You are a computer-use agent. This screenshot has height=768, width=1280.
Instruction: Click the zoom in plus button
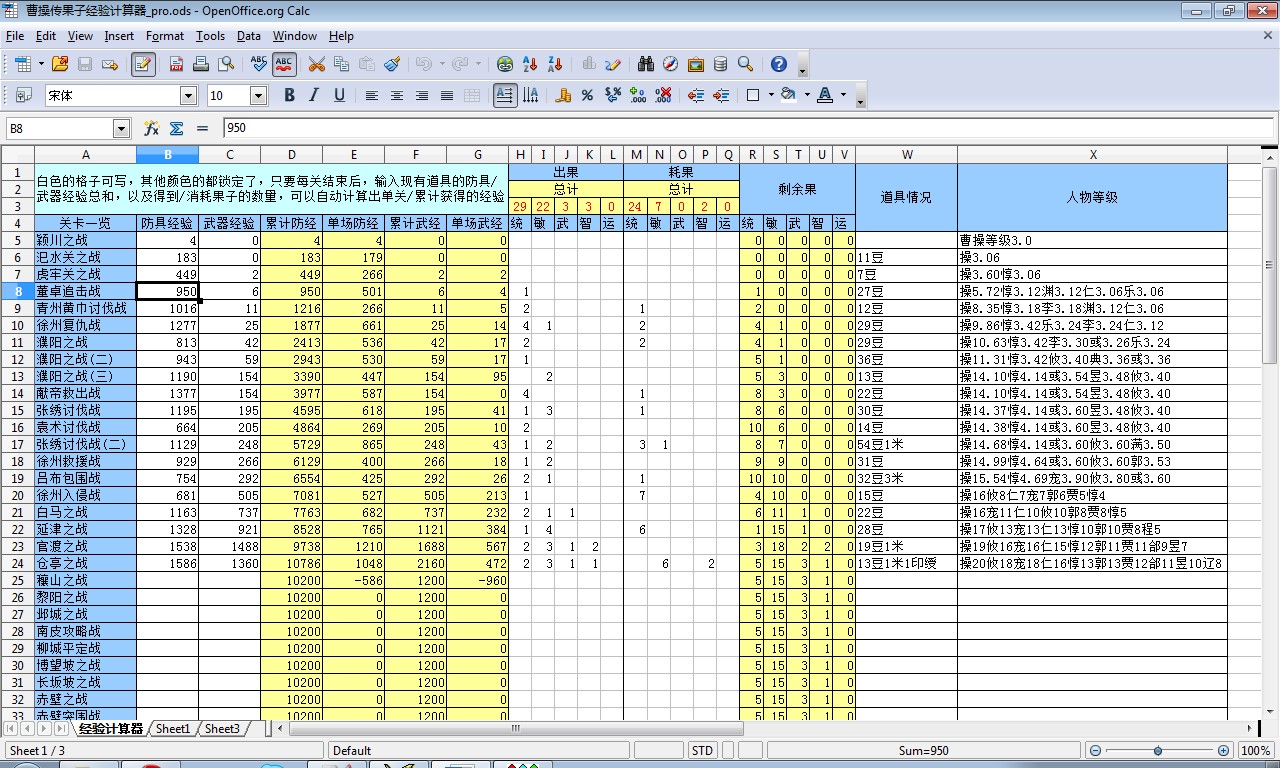[1223, 750]
